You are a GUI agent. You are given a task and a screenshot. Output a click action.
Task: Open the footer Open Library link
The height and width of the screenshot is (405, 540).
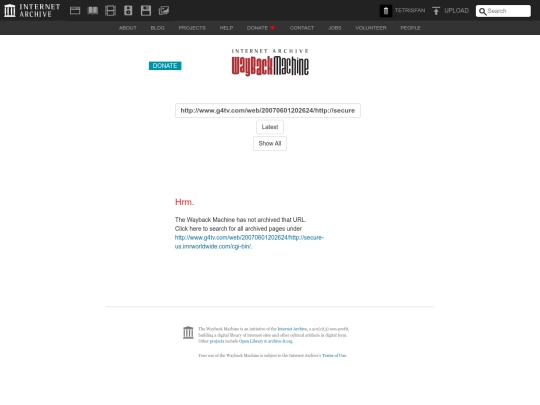251,341
